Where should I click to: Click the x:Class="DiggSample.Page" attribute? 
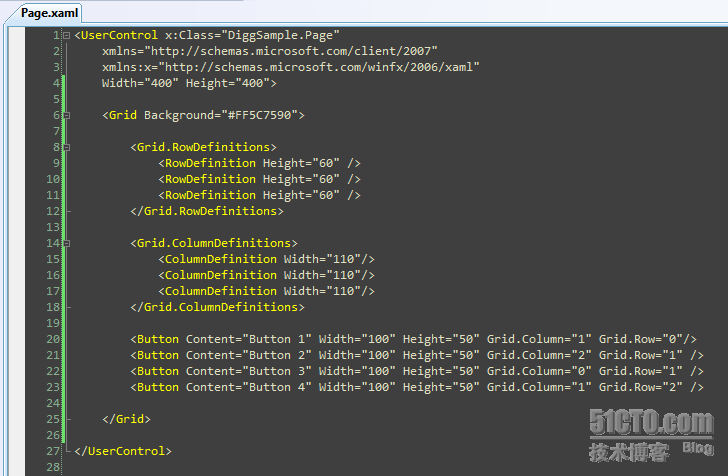pyautogui.click(x=252, y=35)
